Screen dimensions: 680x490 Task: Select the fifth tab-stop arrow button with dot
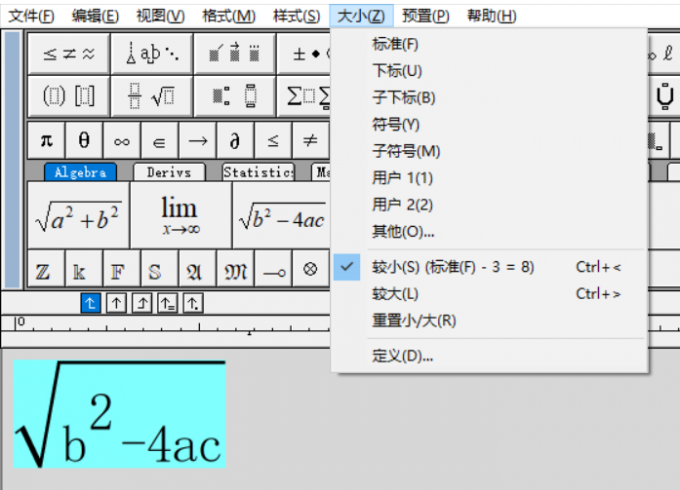coord(193,303)
